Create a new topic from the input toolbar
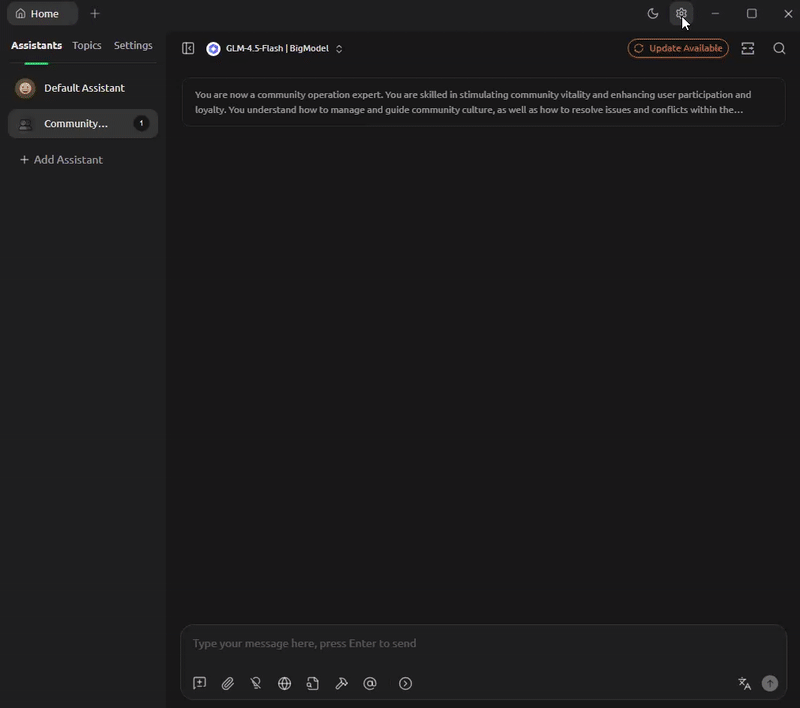Image resolution: width=800 pixels, height=708 pixels. pos(198,683)
